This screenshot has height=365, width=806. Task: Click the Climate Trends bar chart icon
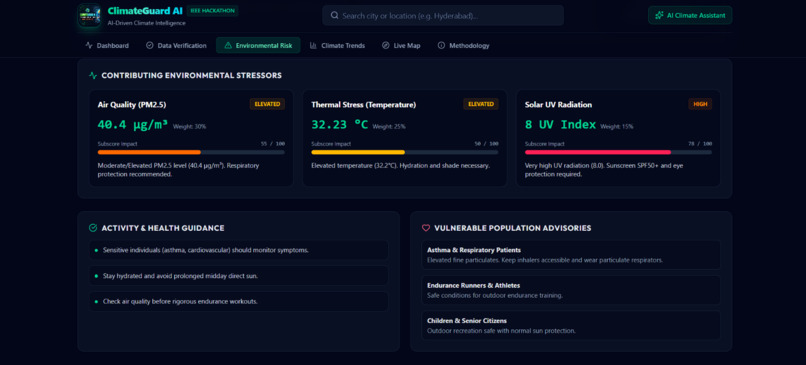tap(313, 45)
